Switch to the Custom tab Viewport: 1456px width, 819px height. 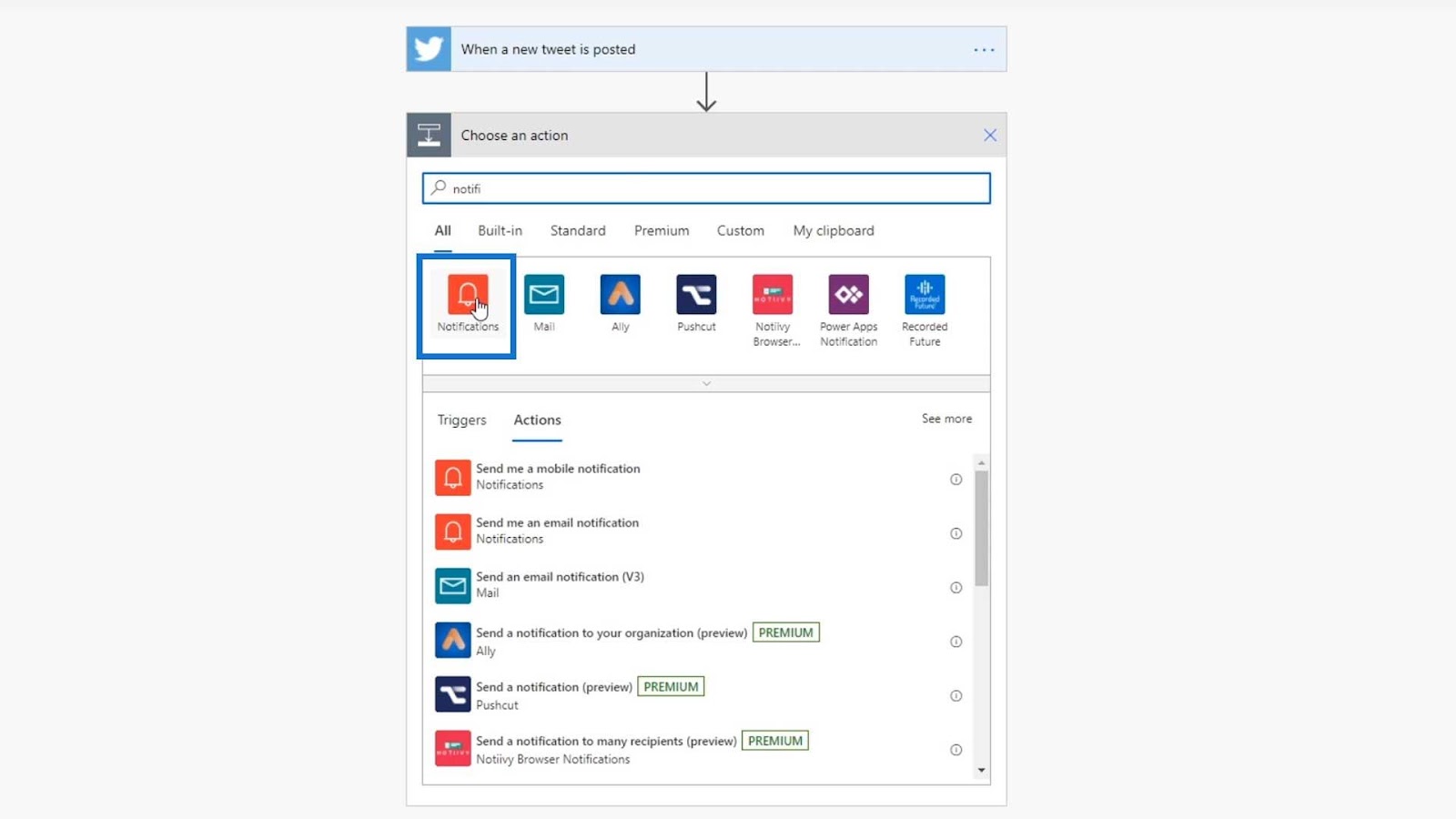741,231
